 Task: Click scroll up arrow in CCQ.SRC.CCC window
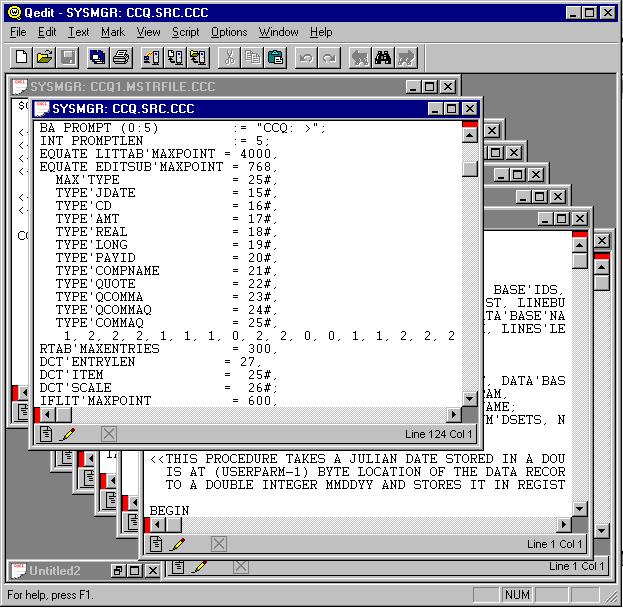point(470,135)
